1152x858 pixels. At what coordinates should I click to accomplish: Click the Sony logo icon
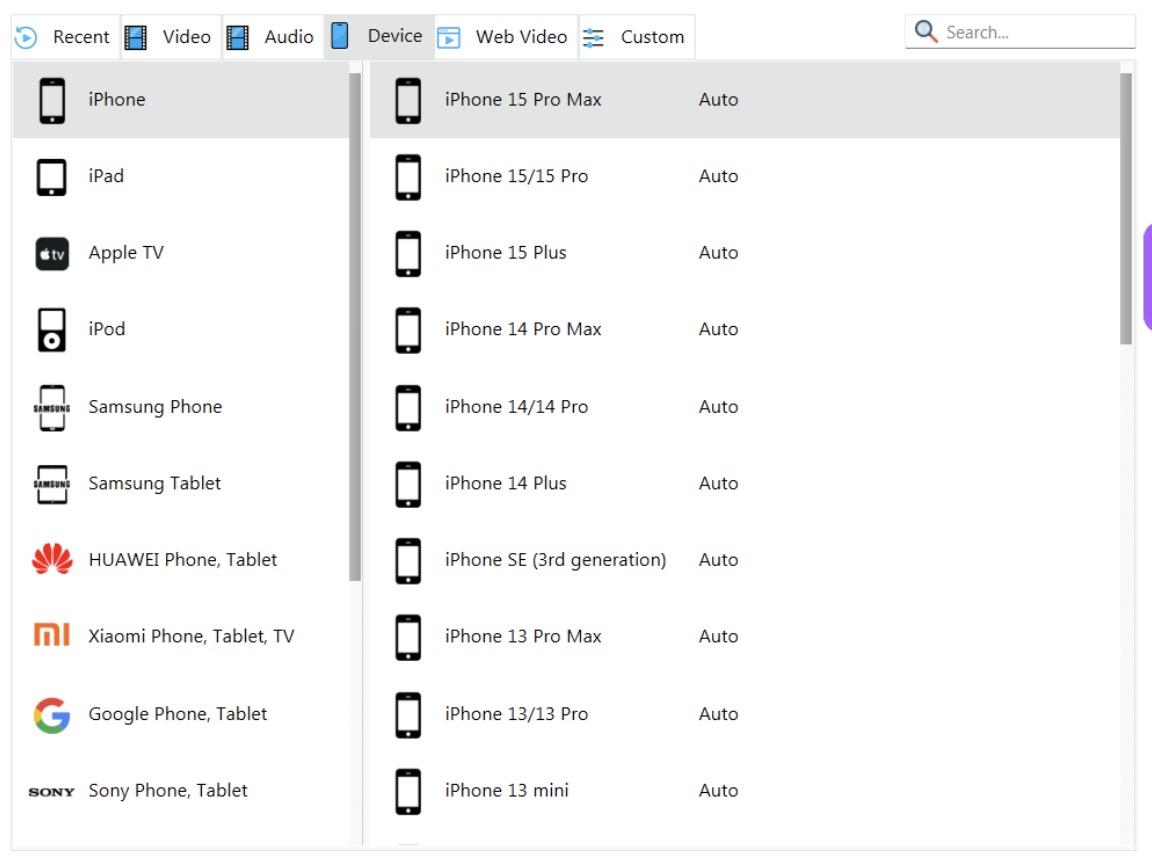pyautogui.click(x=51, y=792)
